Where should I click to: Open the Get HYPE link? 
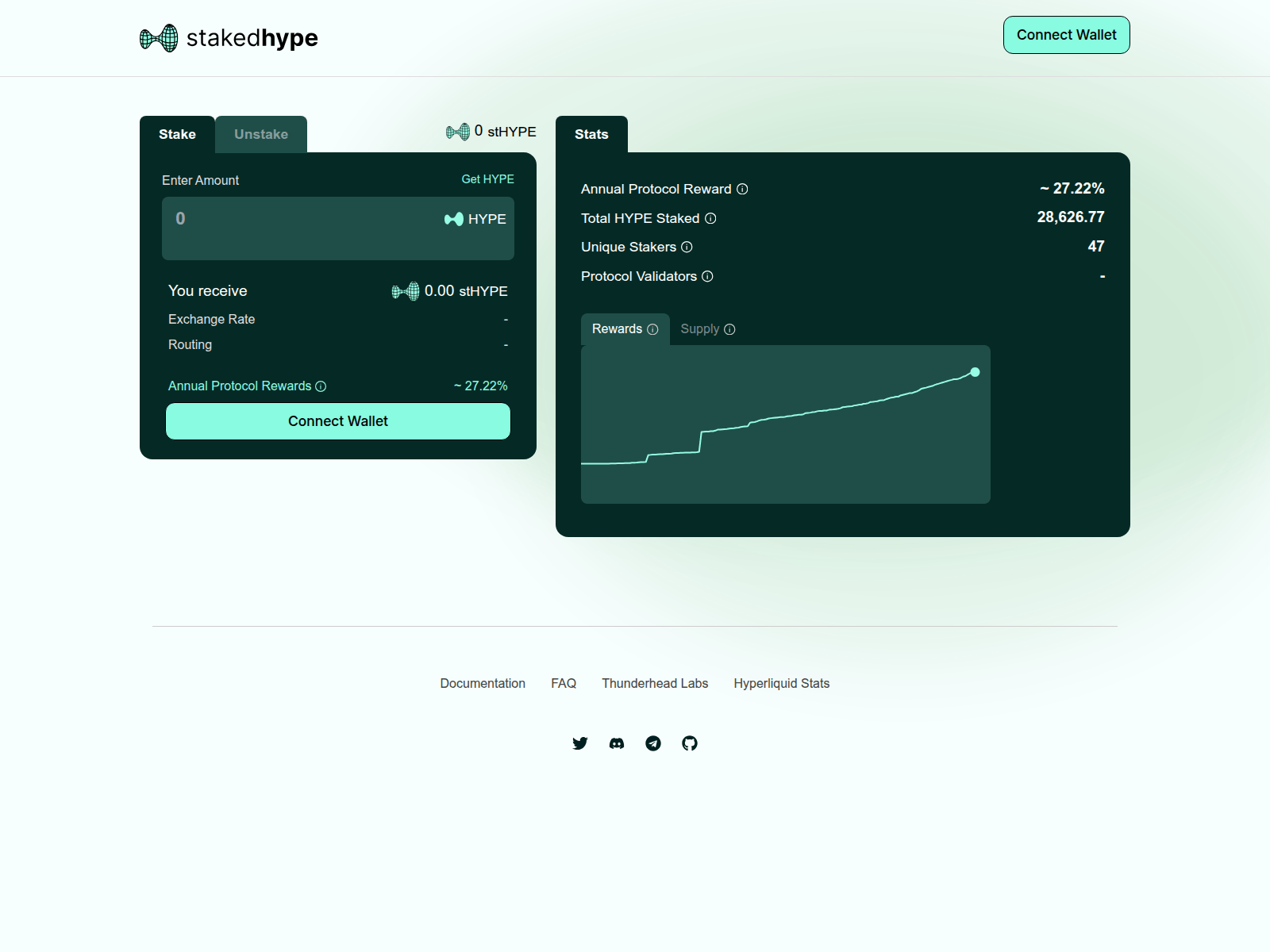(487, 179)
